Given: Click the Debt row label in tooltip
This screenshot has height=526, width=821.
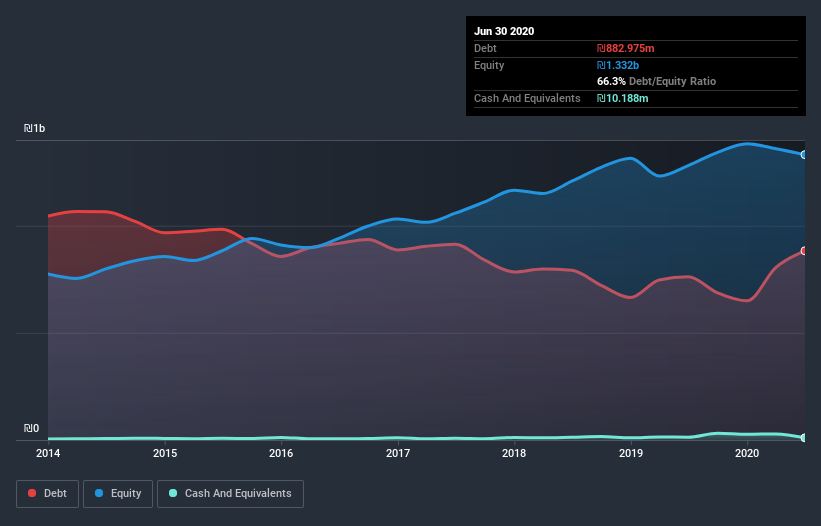Looking at the screenshot, I should pyautogui.click(x=485, y=48).
